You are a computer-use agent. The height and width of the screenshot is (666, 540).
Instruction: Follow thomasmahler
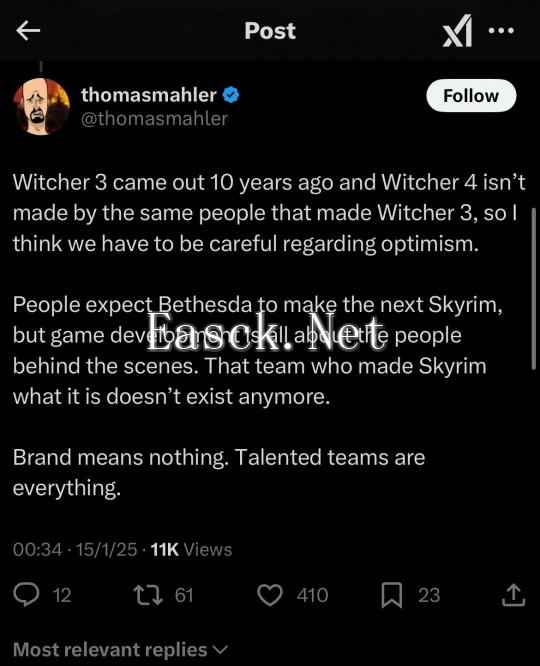[471, 96]
